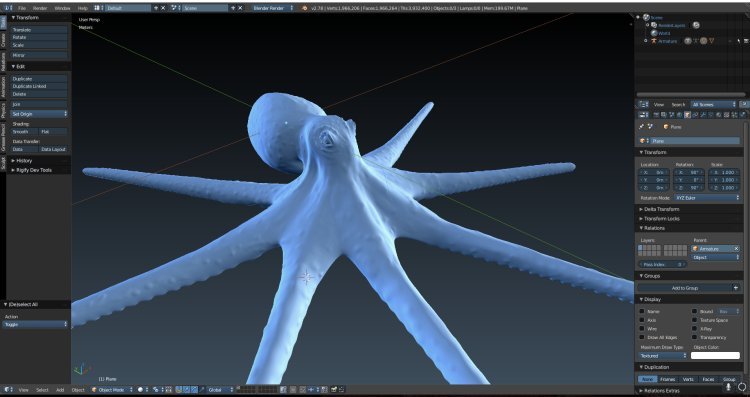The height and width of the screenshot is (397, 750).
Task: Enable the X-Ray checkbox
Action: pos(695,329)
